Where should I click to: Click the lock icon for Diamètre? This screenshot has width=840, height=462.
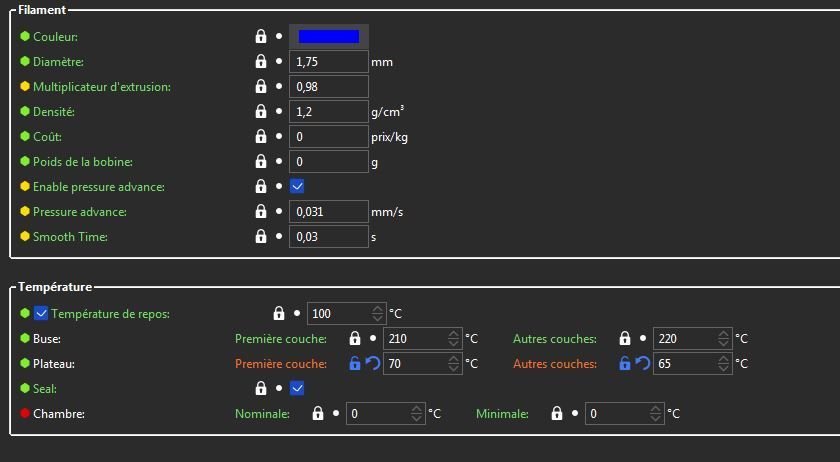[x=261, y=62]
